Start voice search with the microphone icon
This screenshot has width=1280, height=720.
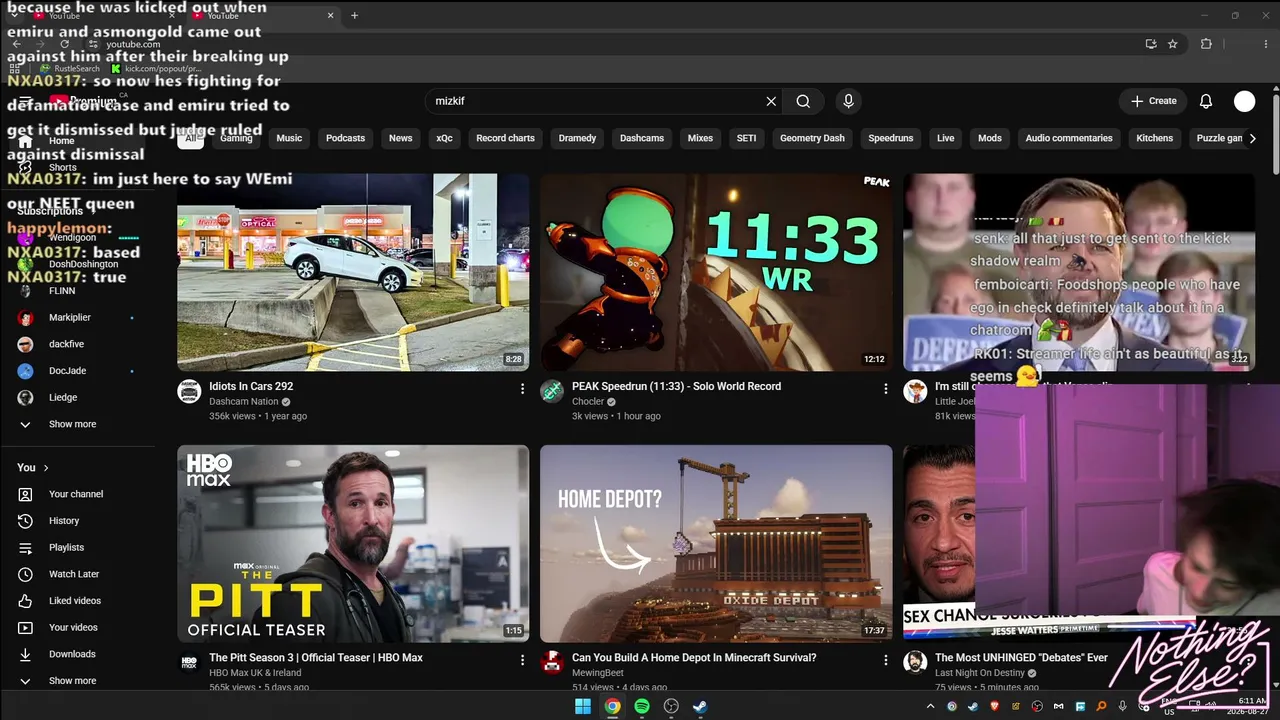click(848, 101)
